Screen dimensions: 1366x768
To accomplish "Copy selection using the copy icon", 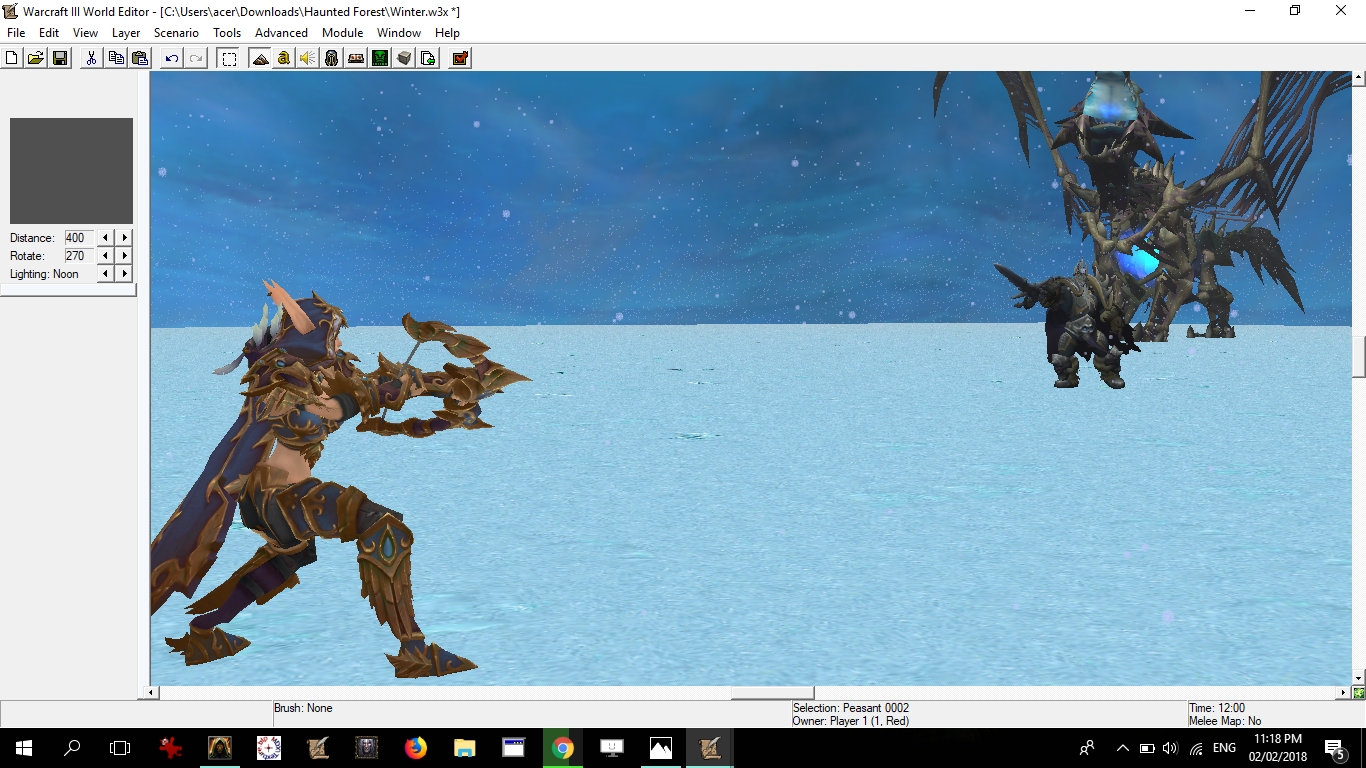I will [116, 58].
